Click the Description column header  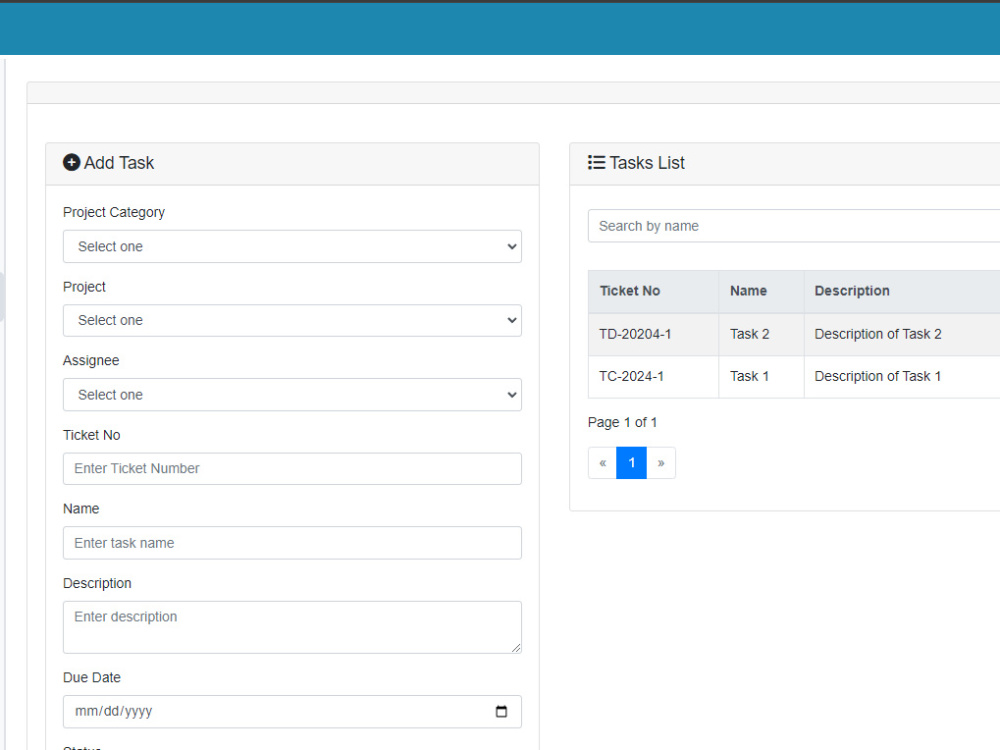(x=852, y=291)
